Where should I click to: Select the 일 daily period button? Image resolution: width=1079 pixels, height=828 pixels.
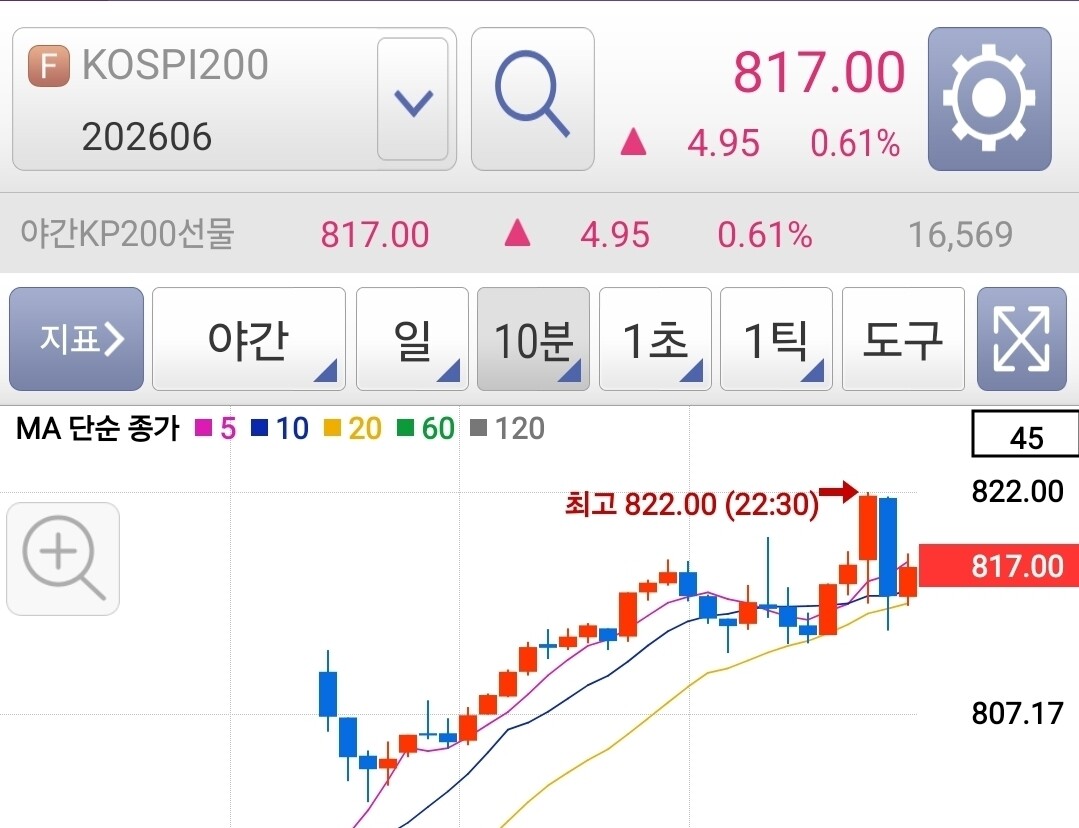[412, 339]
